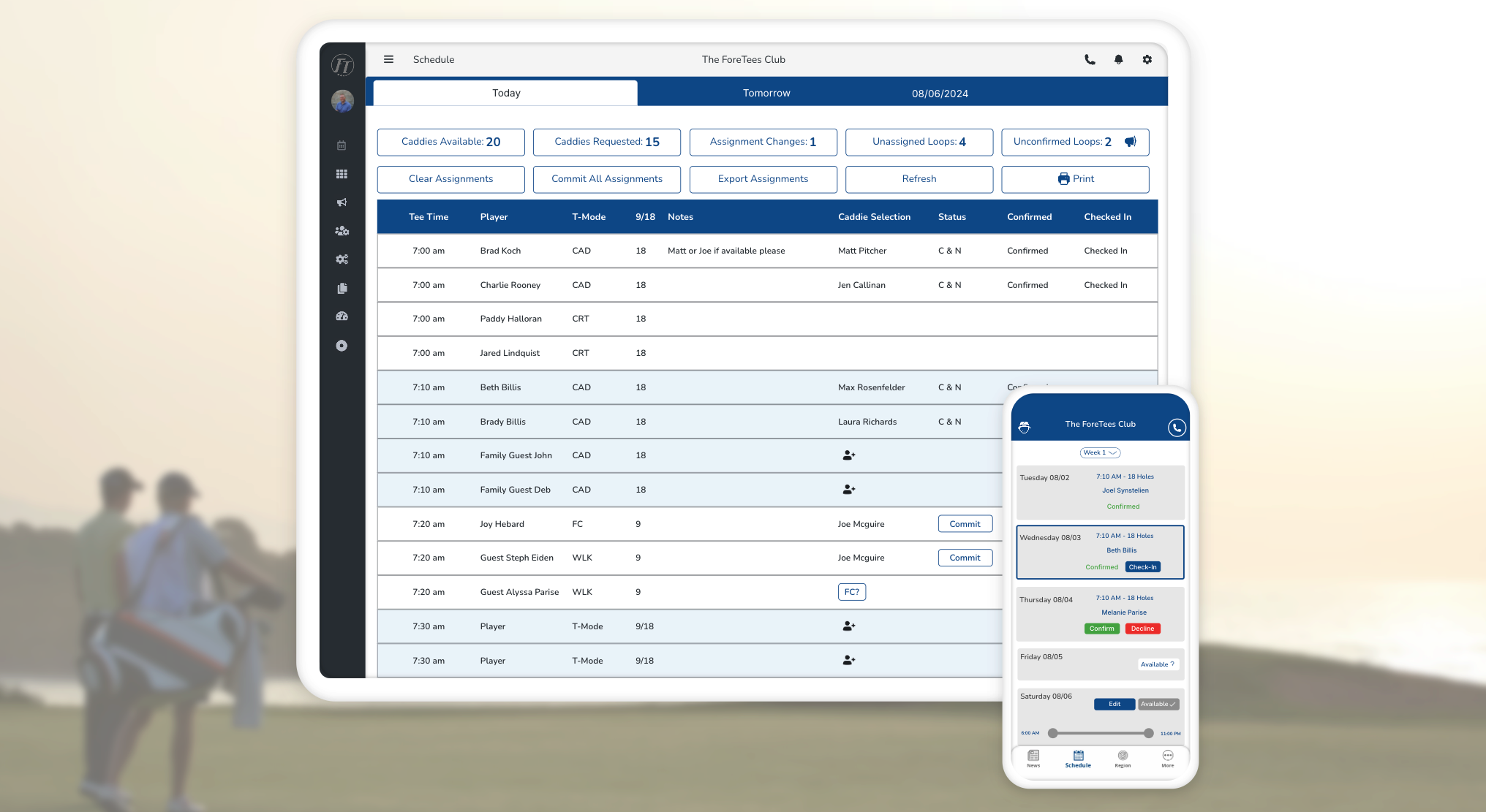Switch to the Tomorrow tab
The image size is (1486, 812).
[x=765, y=93]
